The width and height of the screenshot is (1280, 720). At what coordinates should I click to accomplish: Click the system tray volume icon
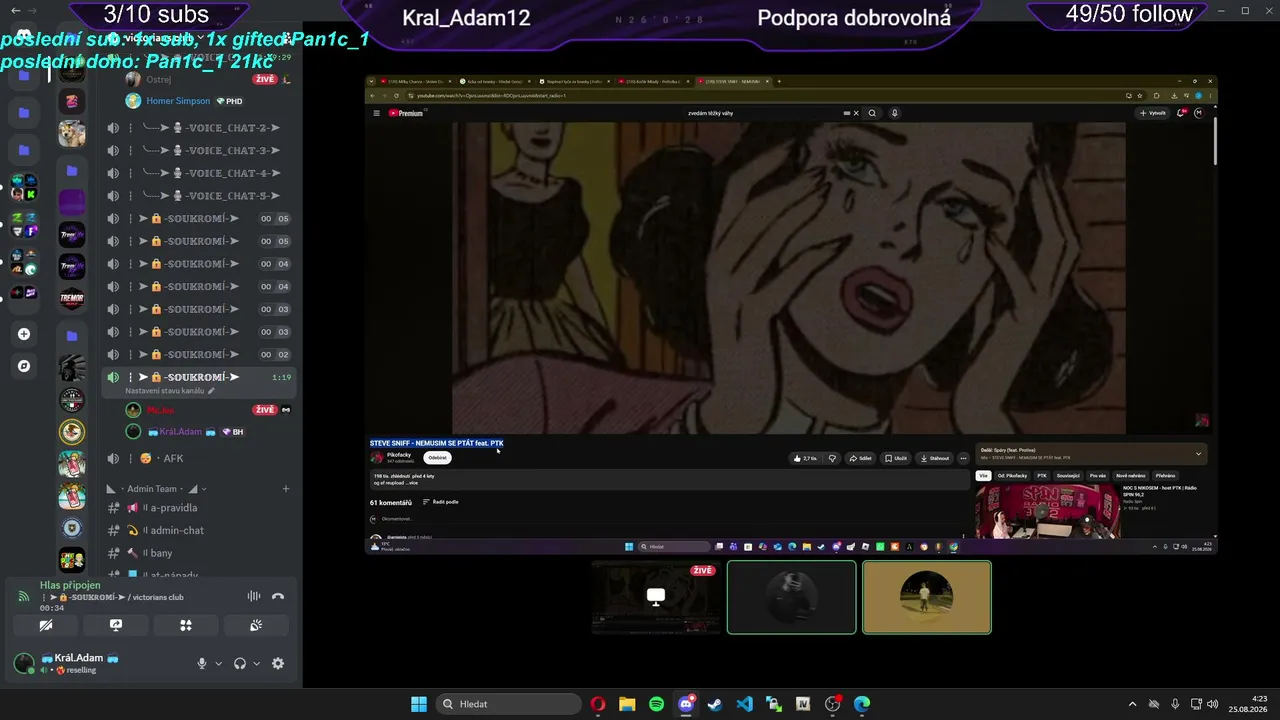coord(1212,704)
